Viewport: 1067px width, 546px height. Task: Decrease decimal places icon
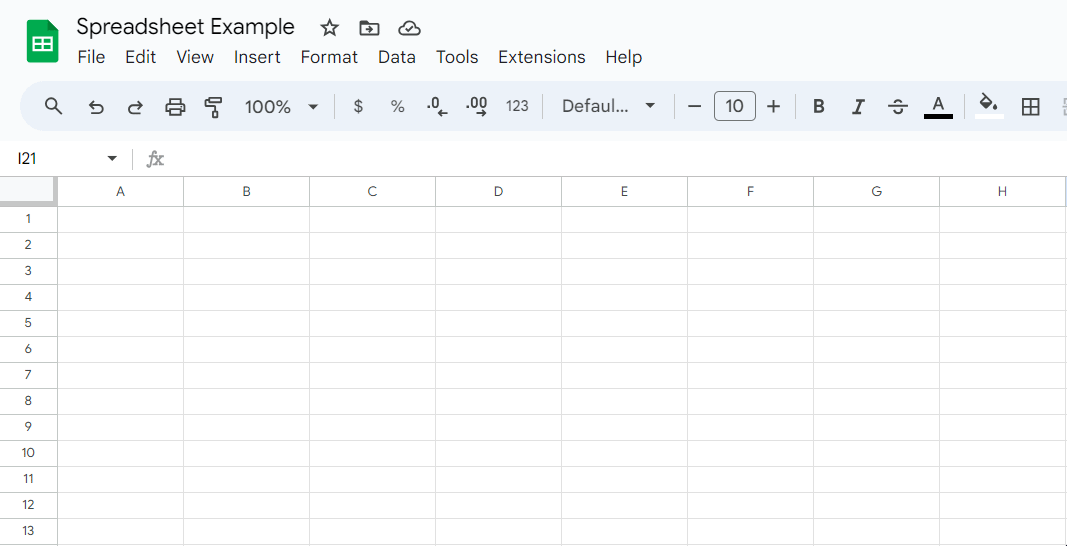[x=437, y=107]
